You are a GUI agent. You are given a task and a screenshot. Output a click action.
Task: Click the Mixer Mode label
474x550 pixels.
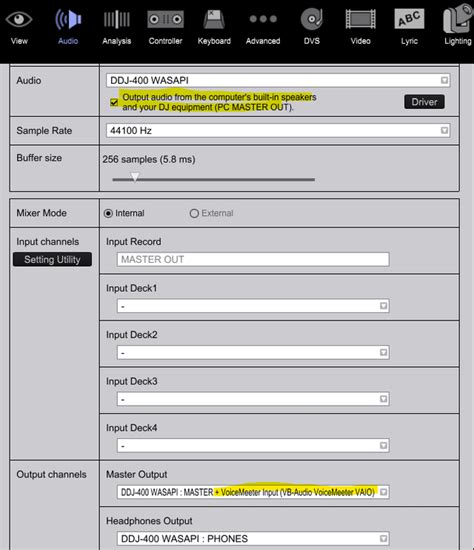pos(41,213)
